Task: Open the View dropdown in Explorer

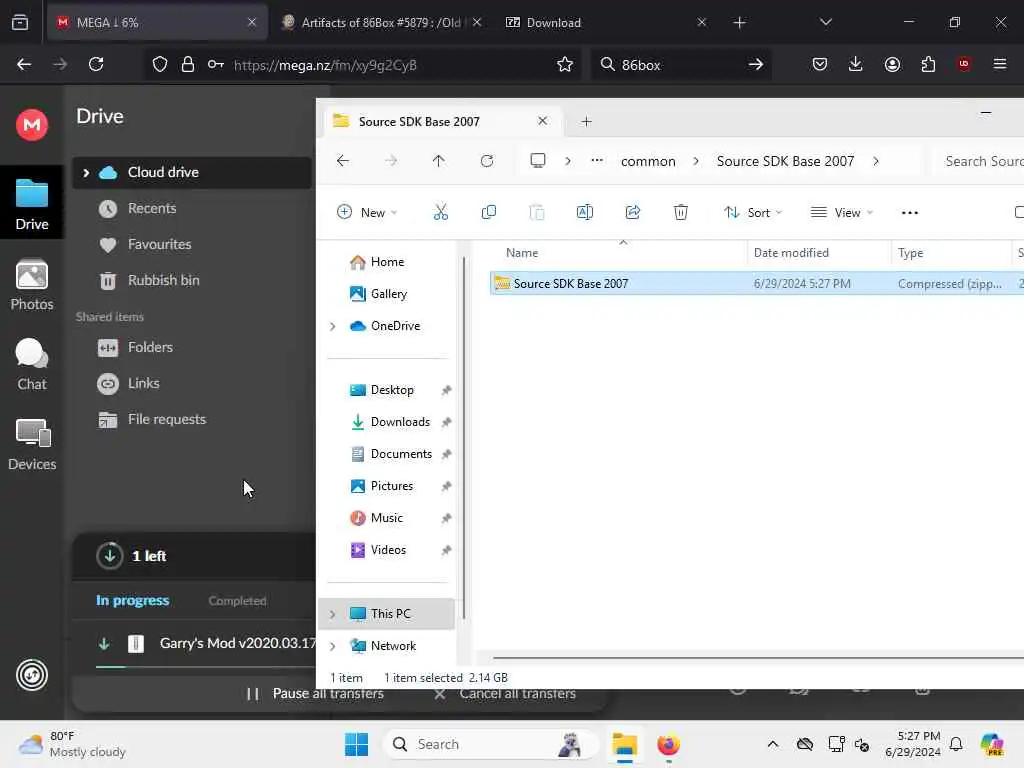Action: (x=841, y=212)
